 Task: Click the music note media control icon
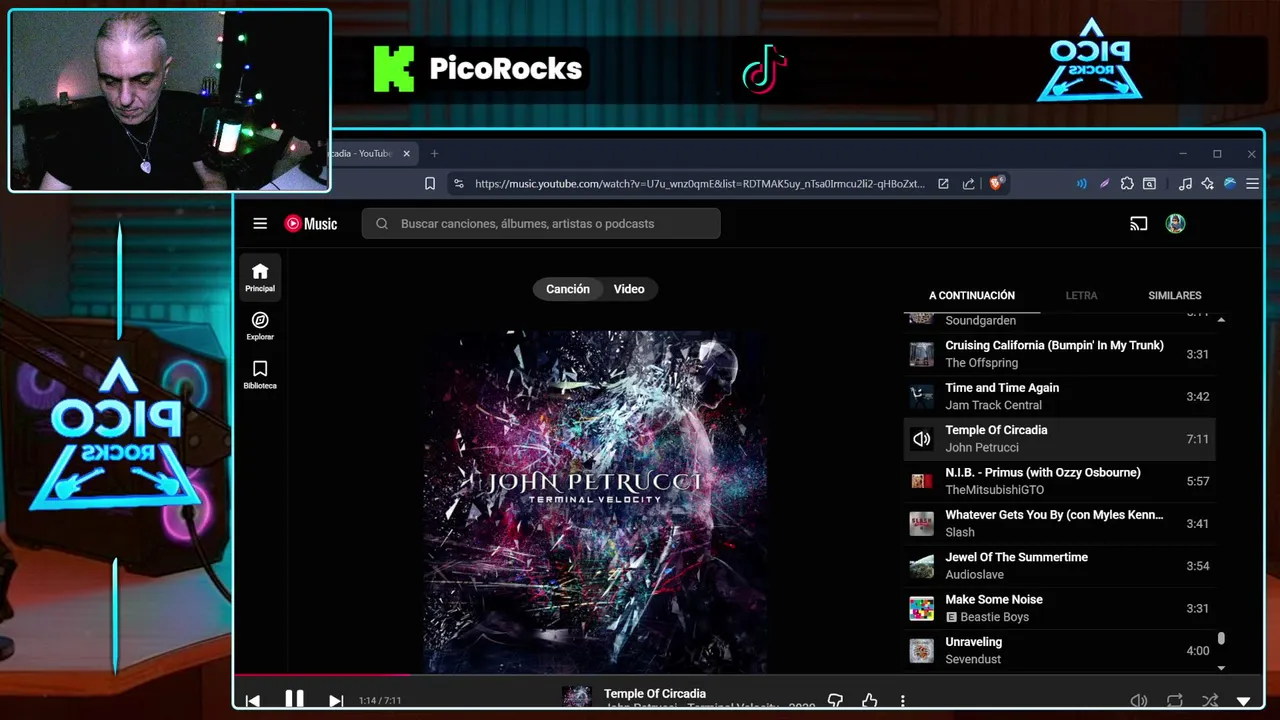point(1185,184)
